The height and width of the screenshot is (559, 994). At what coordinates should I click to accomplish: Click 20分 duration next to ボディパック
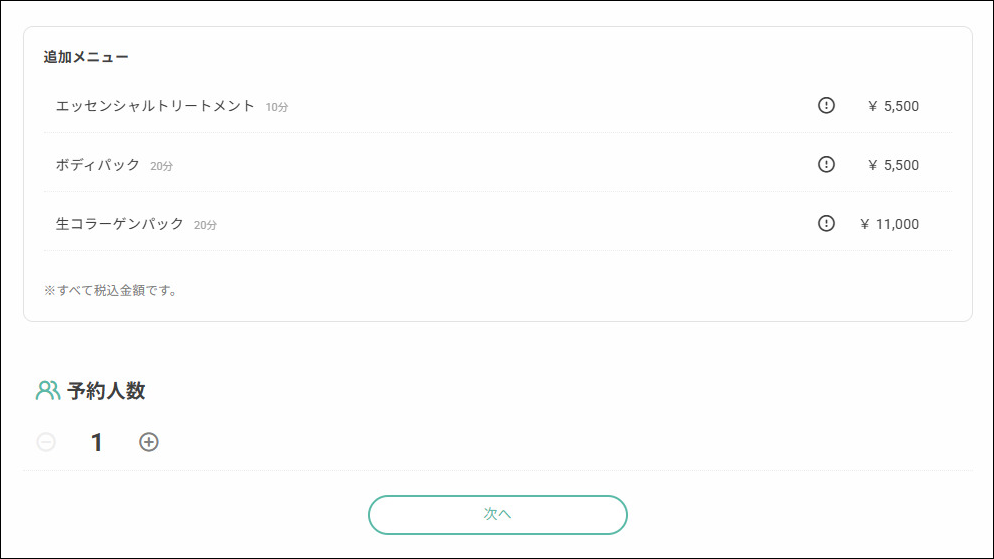(x=161, y=166)
